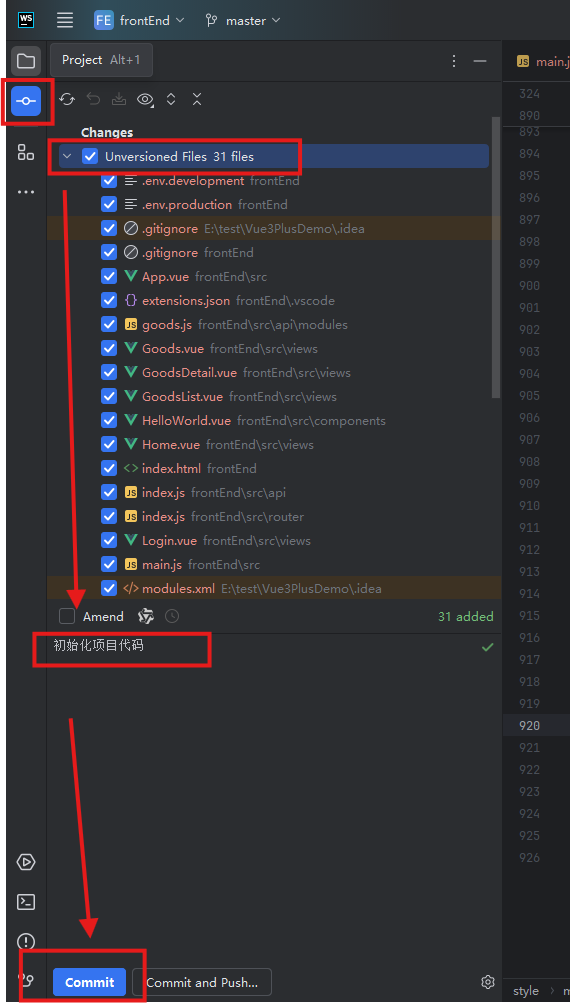The height and width of the screenshot is (1003, 570).
Task: Uncheck Unversioned Files 31 files checkbox
Action: click(x=90, y=156)
